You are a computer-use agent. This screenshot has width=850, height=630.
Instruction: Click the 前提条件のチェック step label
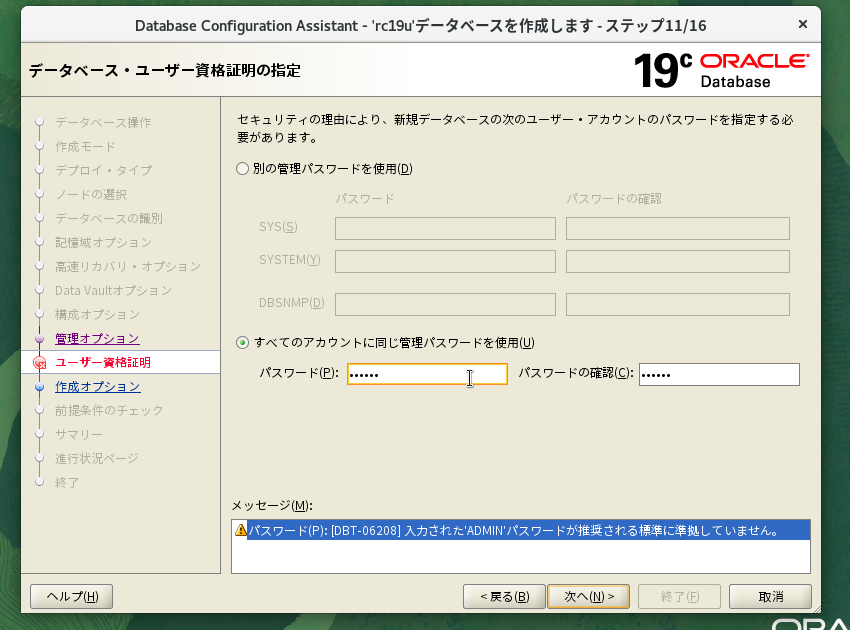pos(109,410)
